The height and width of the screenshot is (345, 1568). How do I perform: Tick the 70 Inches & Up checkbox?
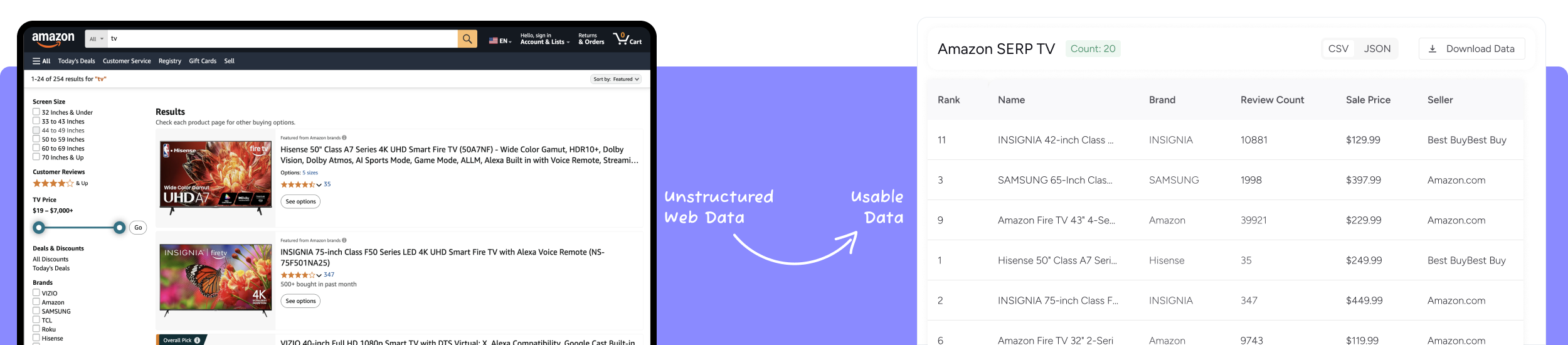(36, 157)
